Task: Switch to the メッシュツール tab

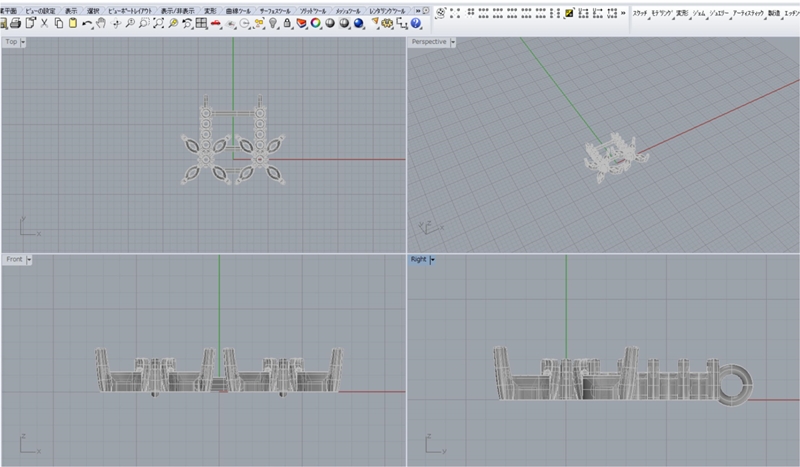Action: pos(348,11)
